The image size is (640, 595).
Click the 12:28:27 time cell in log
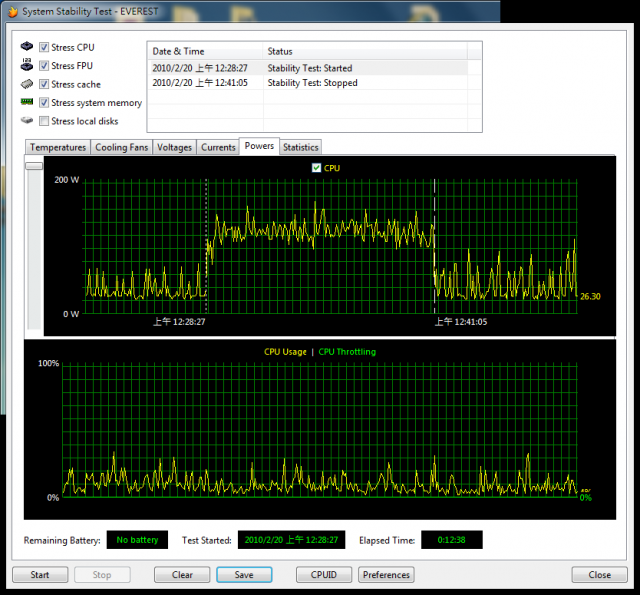click(200, 68)
